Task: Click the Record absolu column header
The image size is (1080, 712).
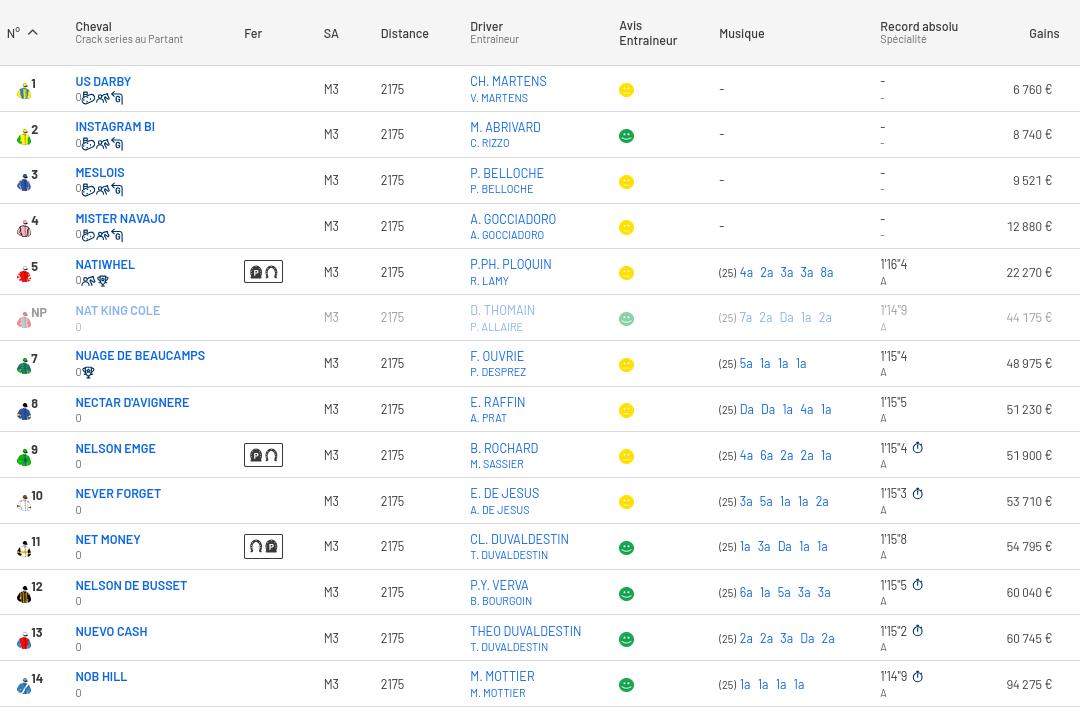Action: point(918,26)
